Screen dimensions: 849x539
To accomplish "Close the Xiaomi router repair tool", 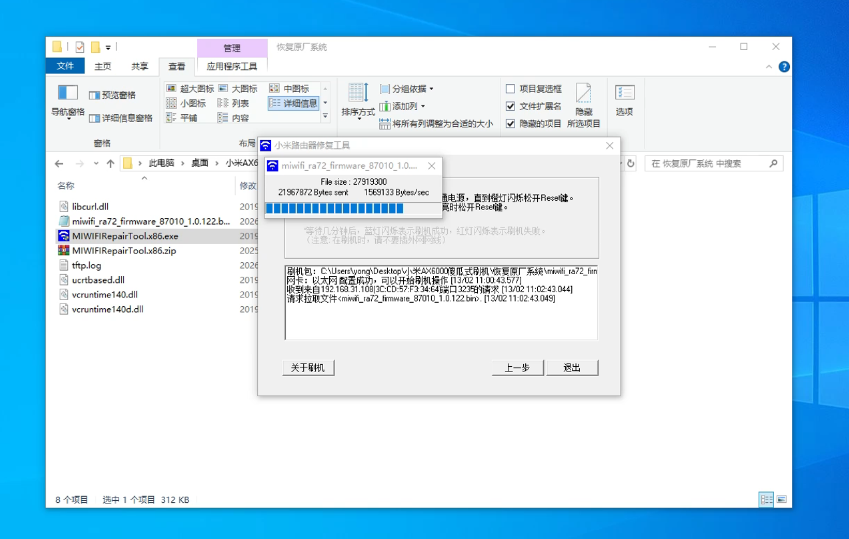I will 610,146.
